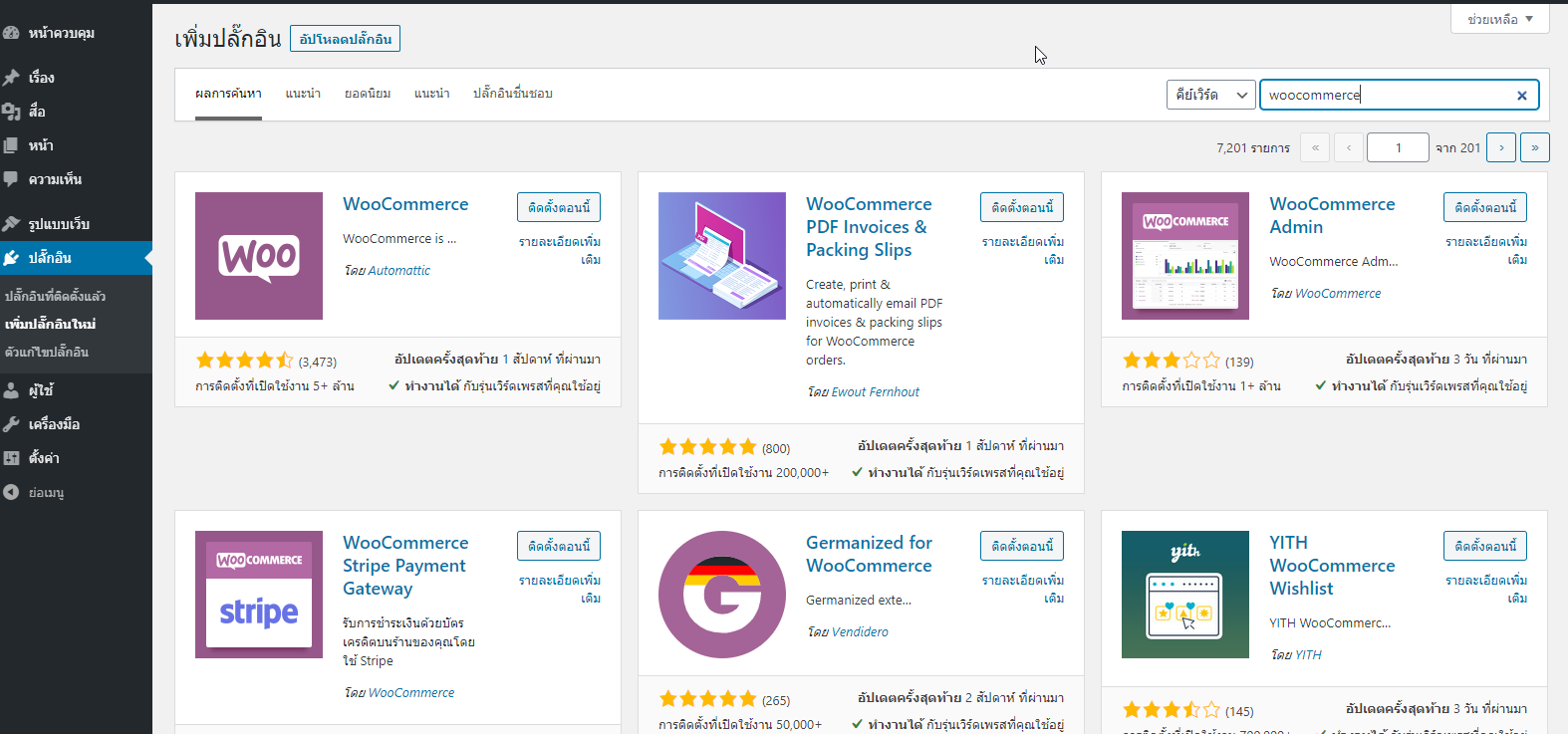Install WooCommerce by Automattic now
This screenshot has height=734, width=1568.
click(559, 207)
